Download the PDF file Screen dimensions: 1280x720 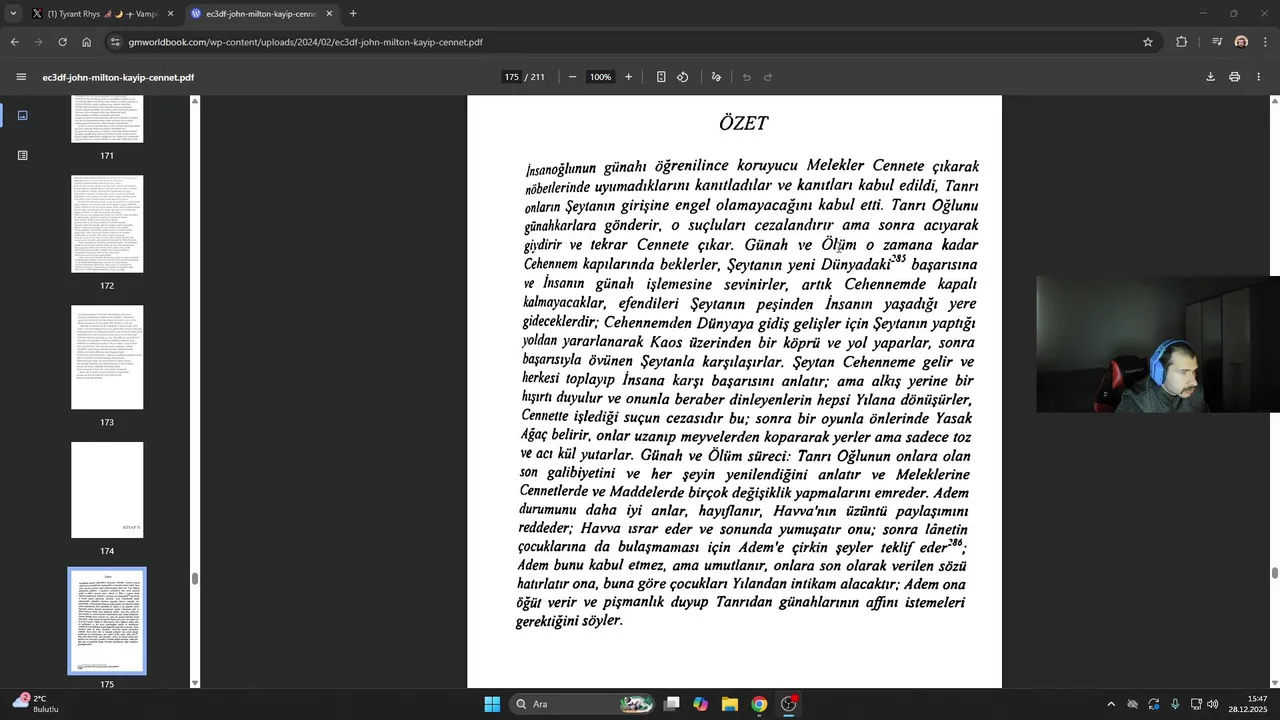[1210, 77]
